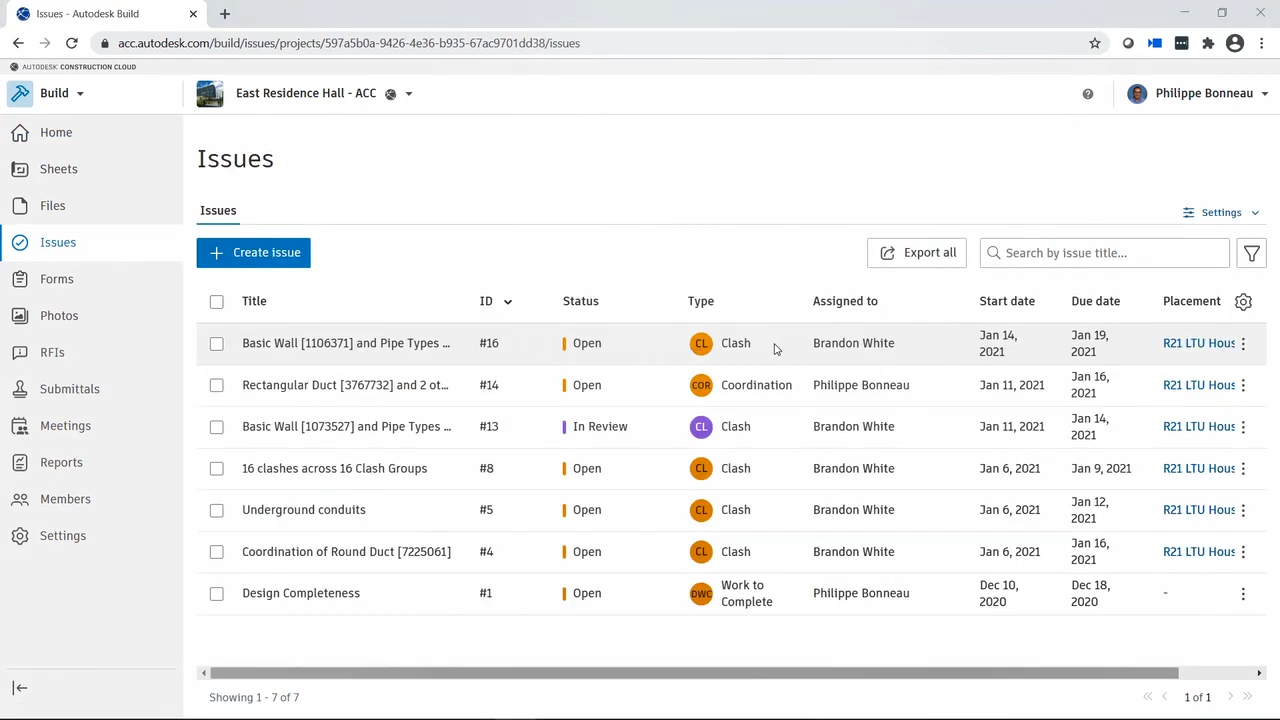The image size is (1280, 720).
Task: Open the Files sidebar icon
Action: click(x=20, y=206)
